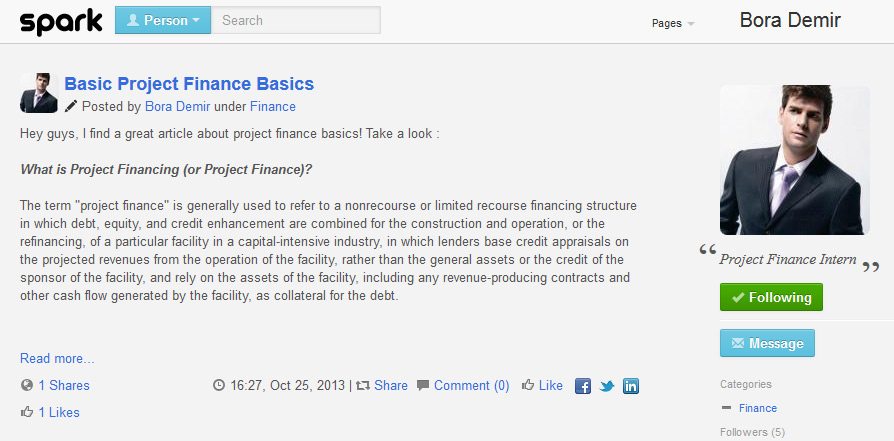
Task: Open the Finance category link under post title
Action: click(x=273, y=107)
